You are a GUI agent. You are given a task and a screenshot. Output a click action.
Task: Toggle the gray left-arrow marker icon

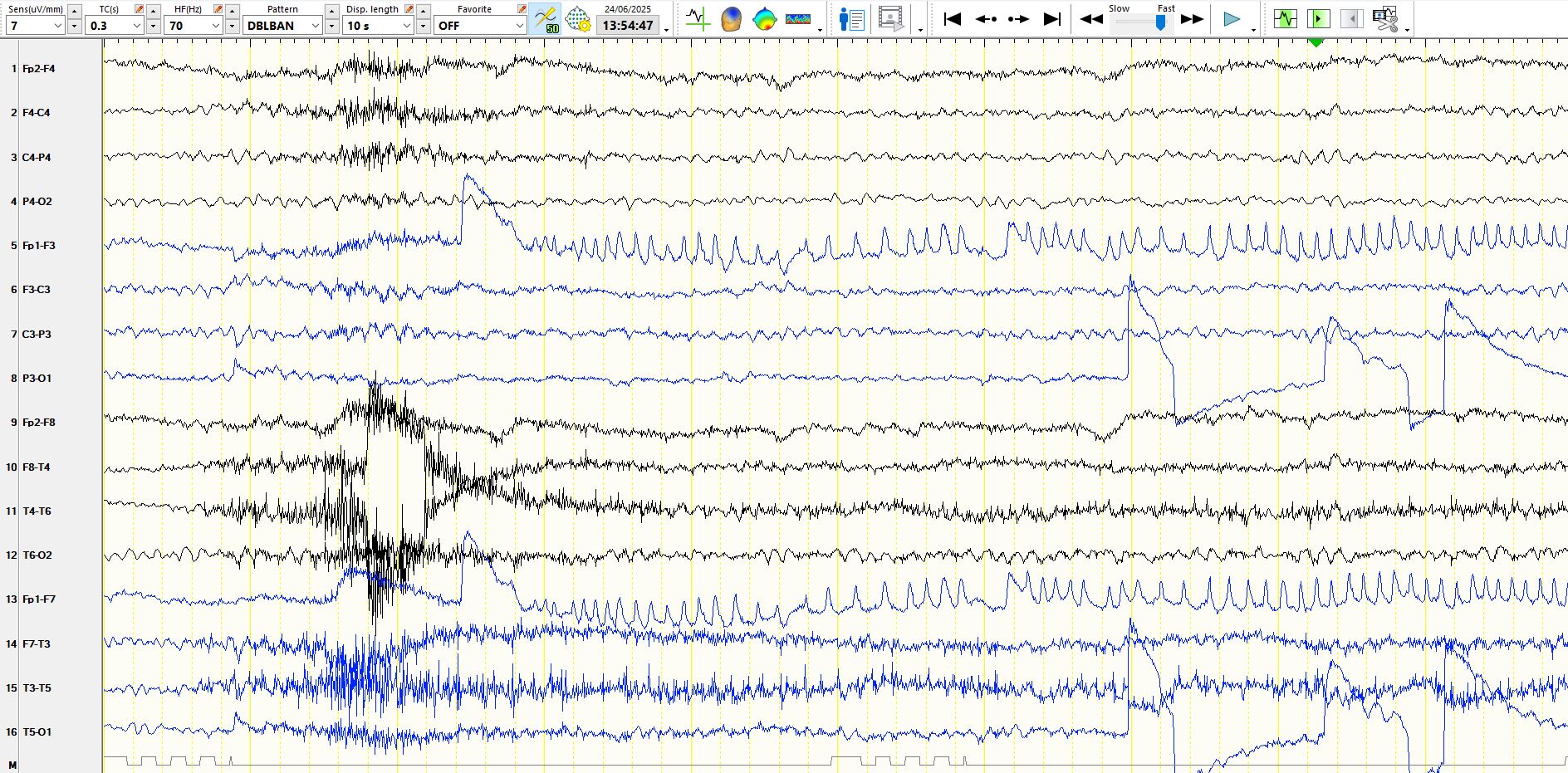pyautogui.click(x=1352, y=19)
